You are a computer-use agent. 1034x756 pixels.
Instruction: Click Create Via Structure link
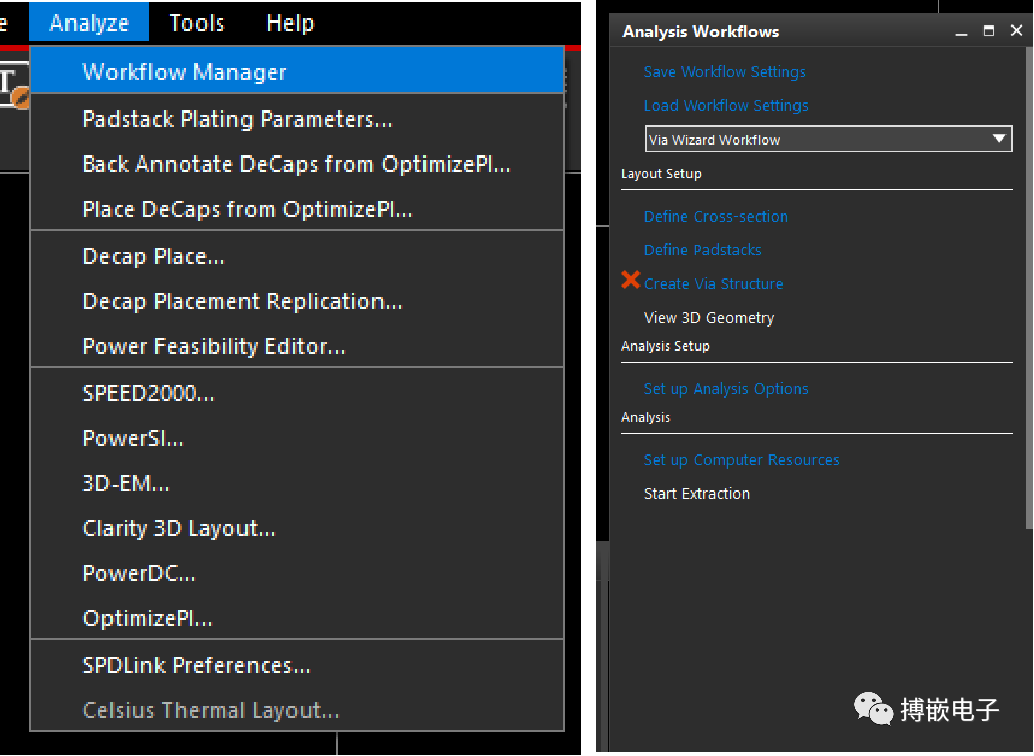click(x=714, y=284)
